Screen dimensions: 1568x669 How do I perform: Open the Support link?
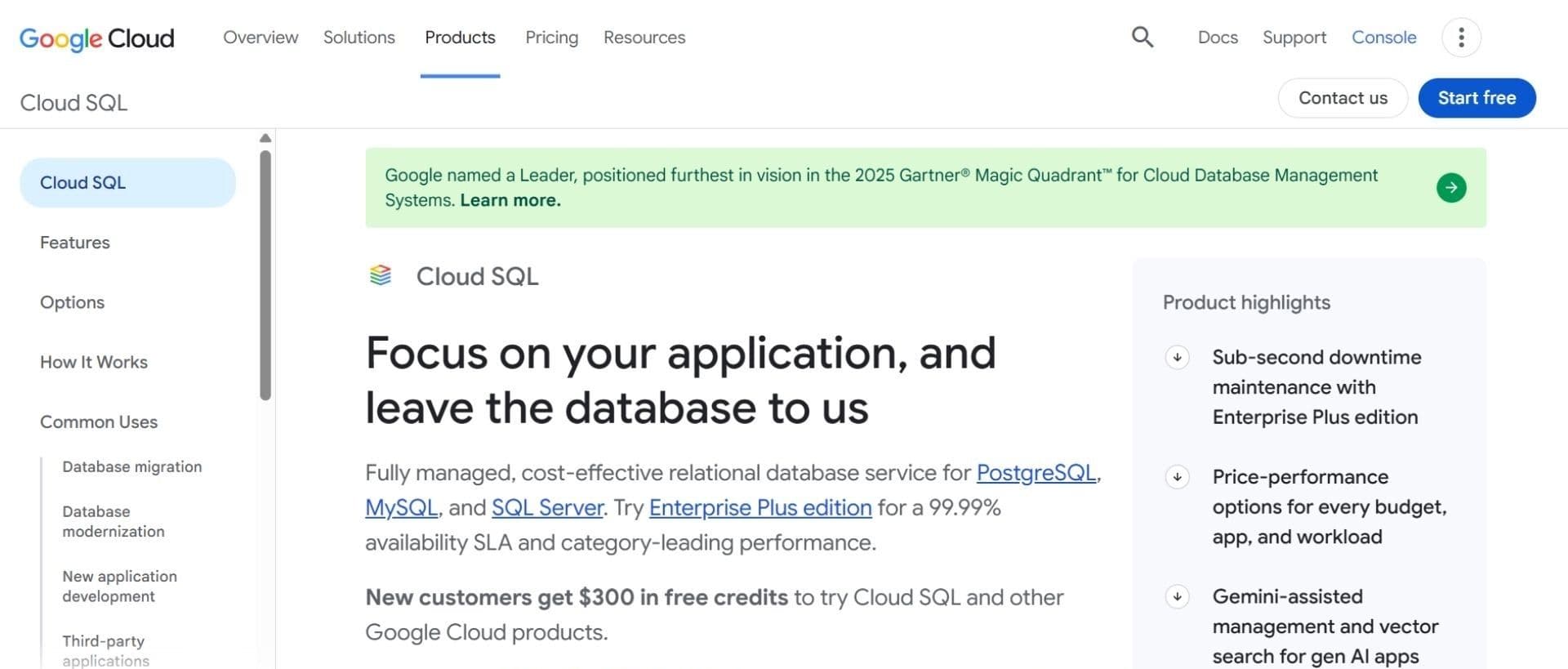click(1294, 38)
